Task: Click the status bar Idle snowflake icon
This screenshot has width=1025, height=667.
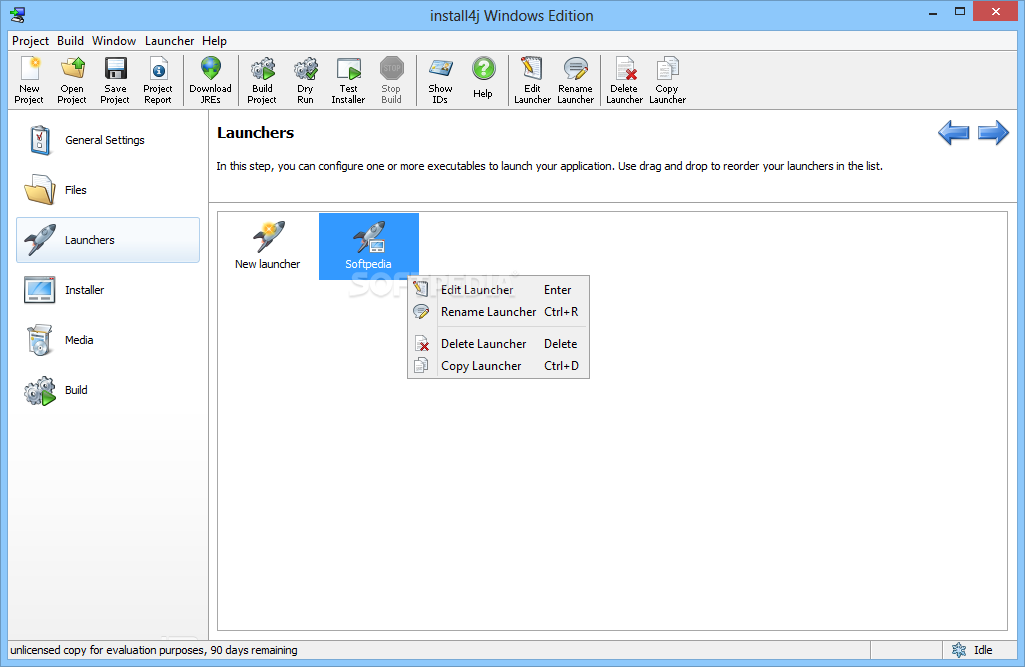Action: pos(959,650)
